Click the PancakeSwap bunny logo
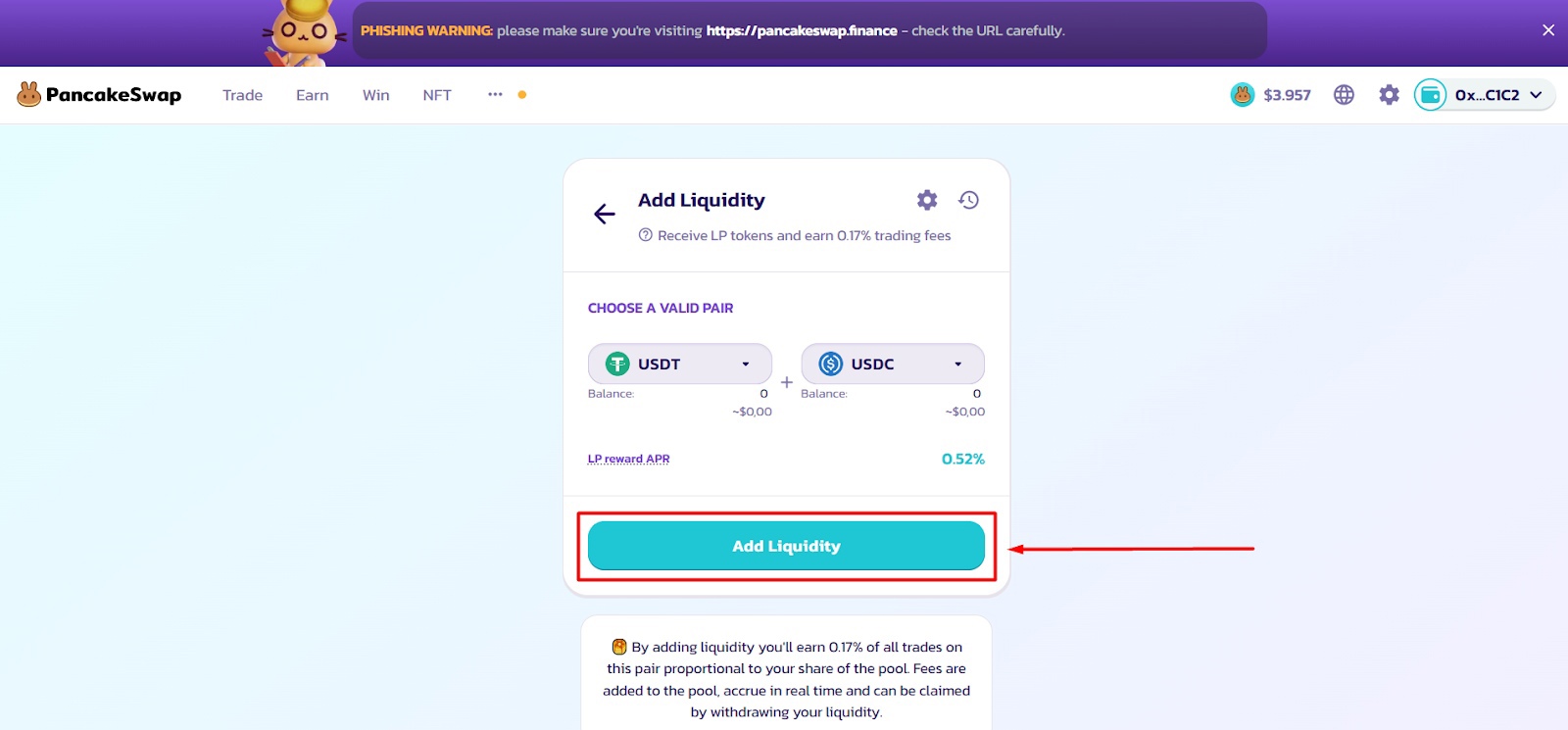The height and width of the screenshot is (730, 1568). [29, 94]
